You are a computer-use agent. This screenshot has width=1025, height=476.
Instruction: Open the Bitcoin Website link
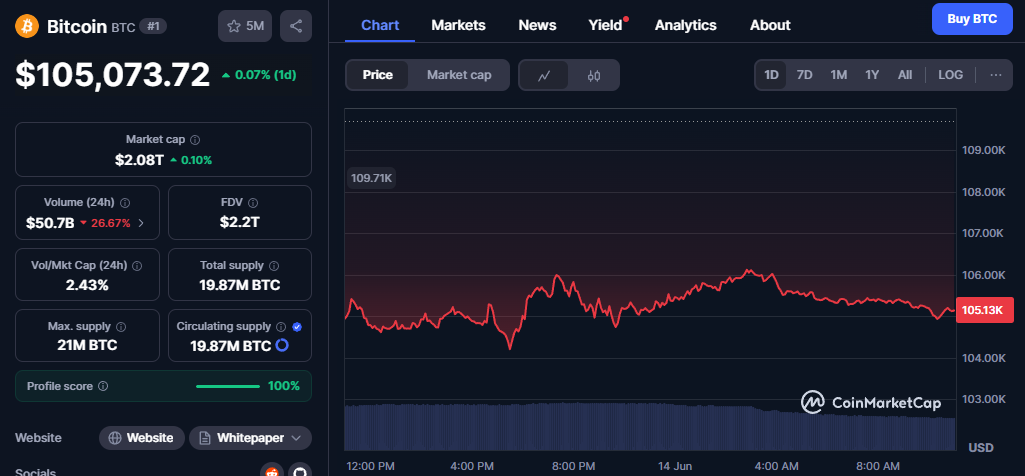point(142,438)
